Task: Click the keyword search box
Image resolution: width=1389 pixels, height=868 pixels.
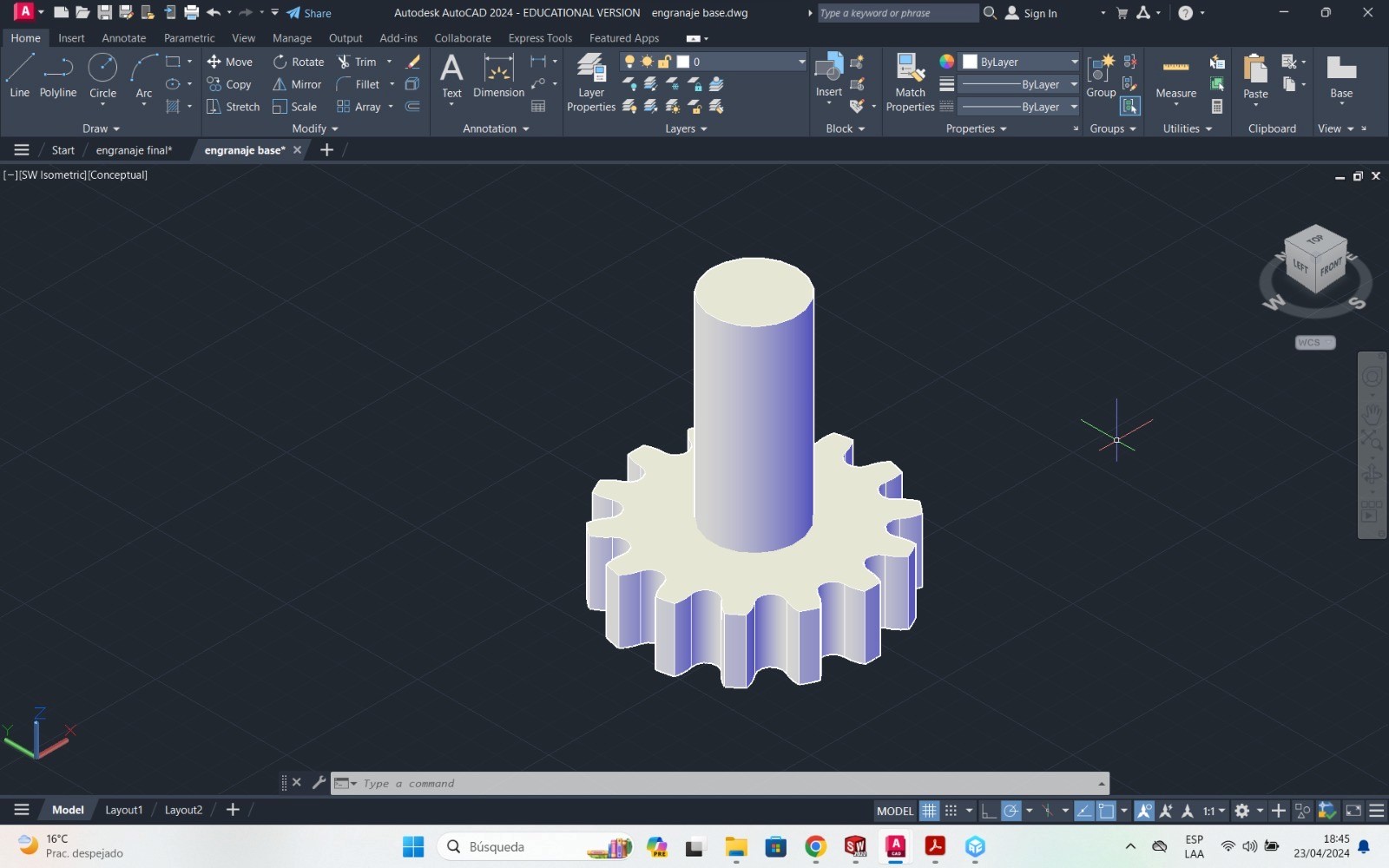Action: point(898,13)
